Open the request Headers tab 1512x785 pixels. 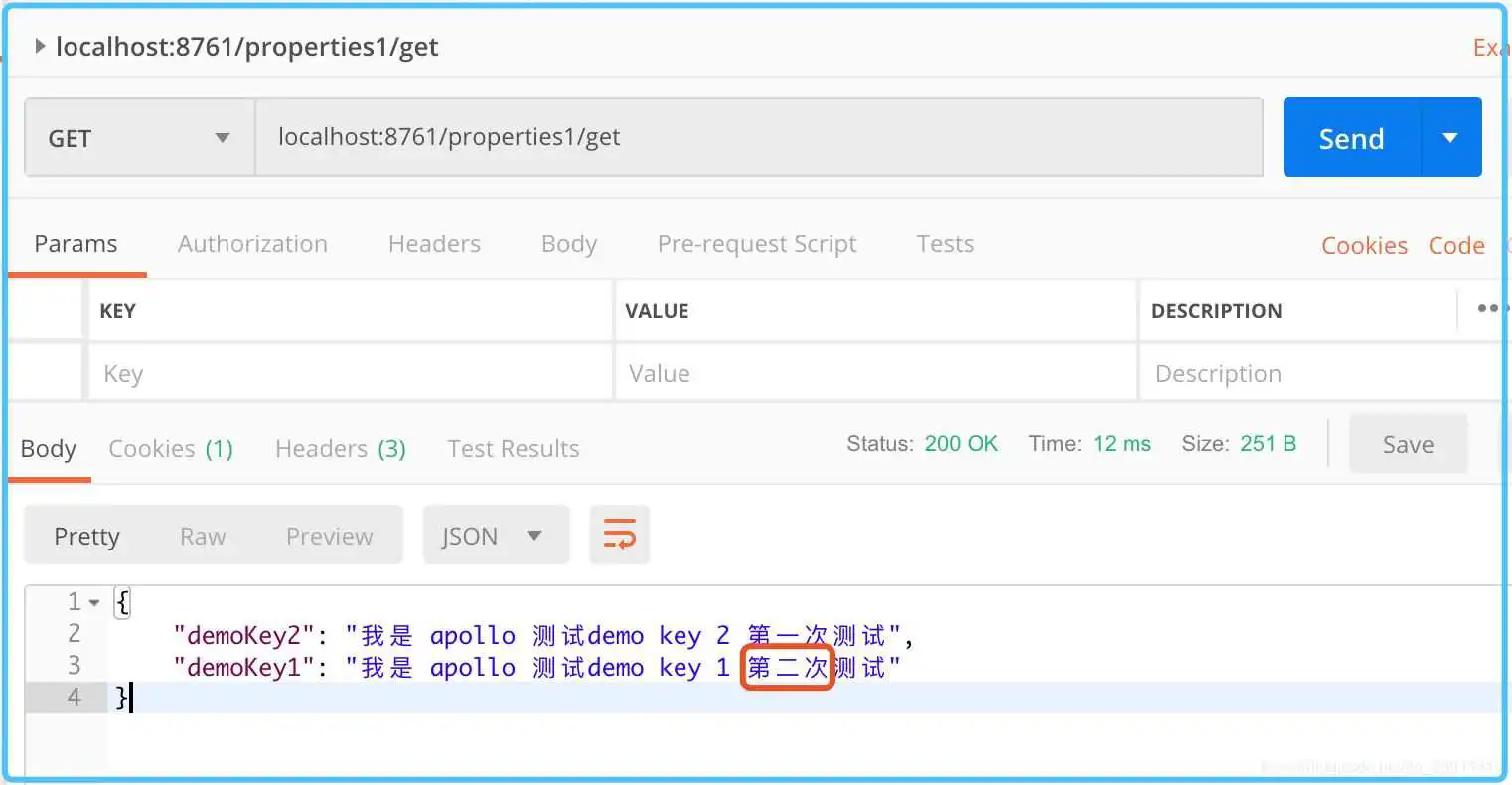pos(434,244)
